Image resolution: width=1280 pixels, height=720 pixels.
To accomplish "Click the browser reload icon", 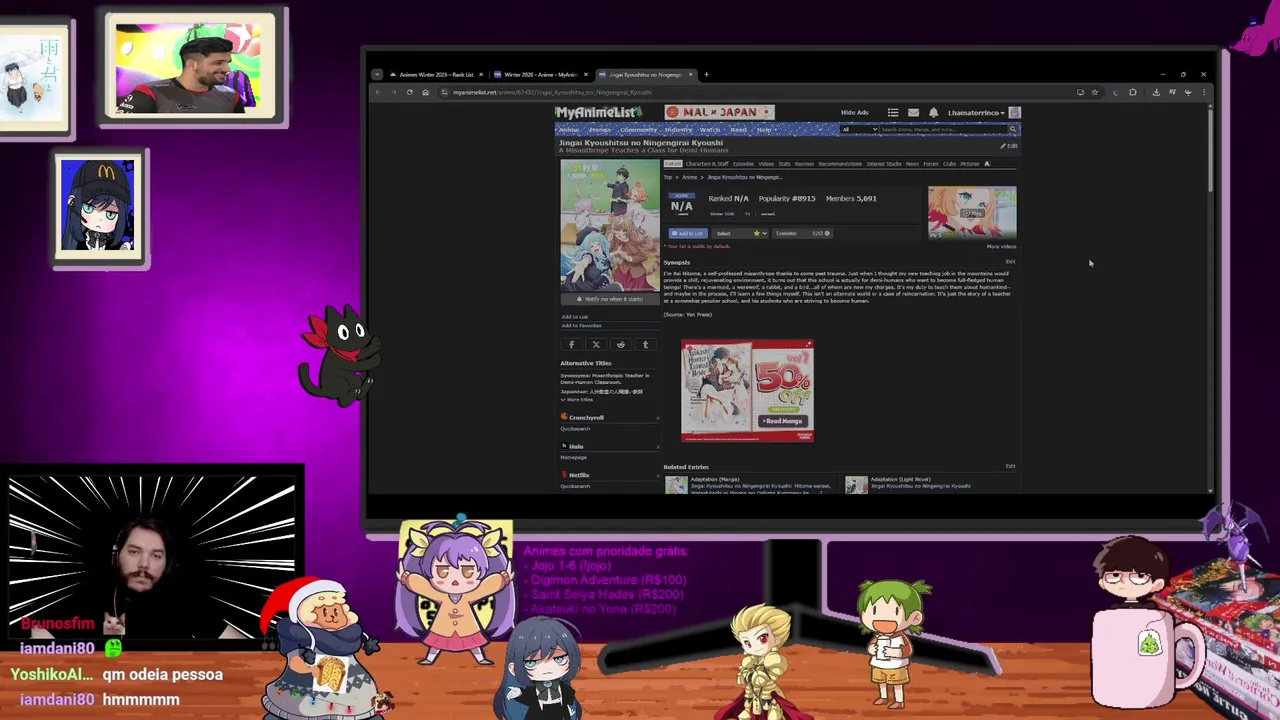I will pos(409,92).
